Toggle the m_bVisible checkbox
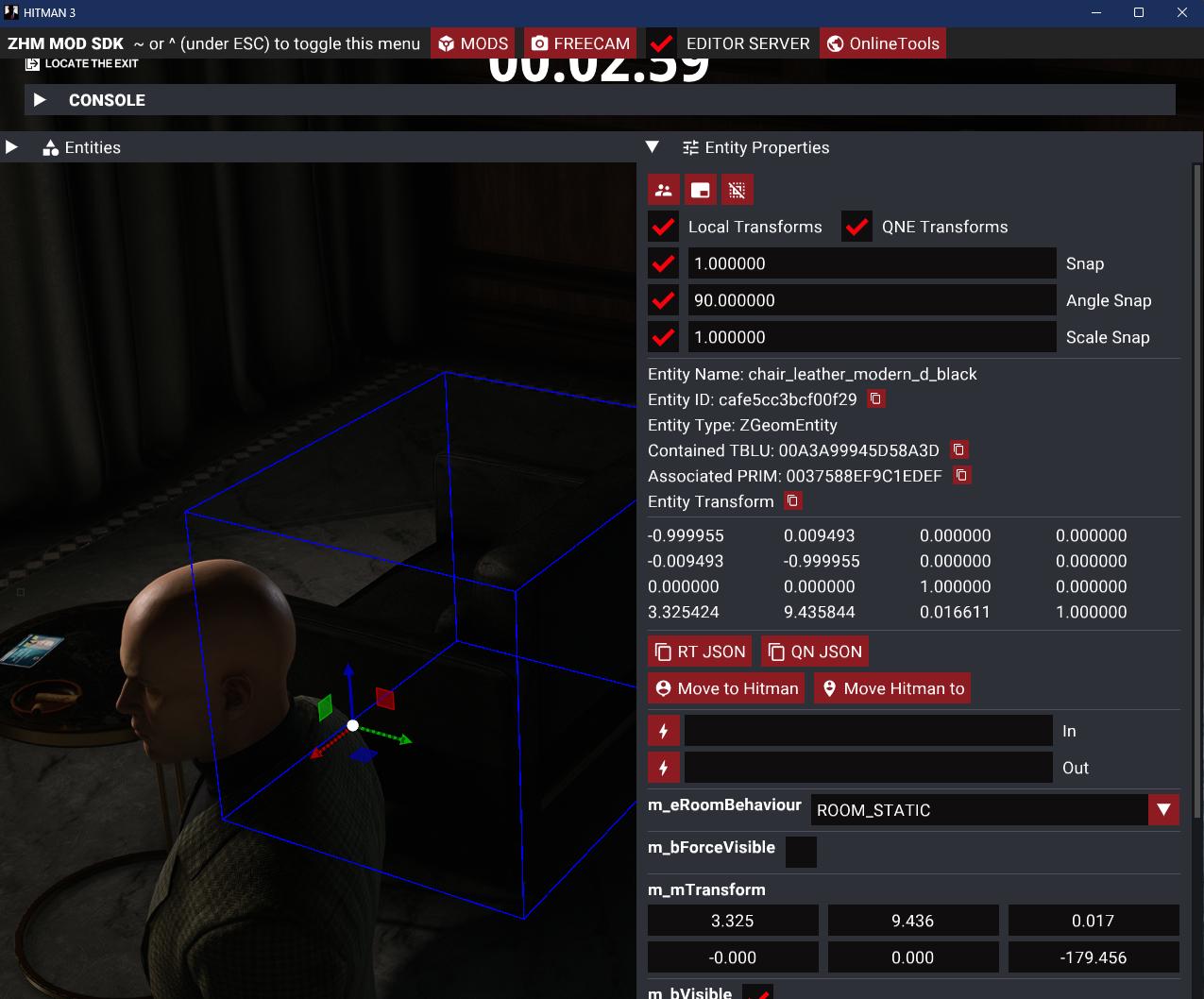The height and width of the screenshot is (999, 1204). point(757,991)
